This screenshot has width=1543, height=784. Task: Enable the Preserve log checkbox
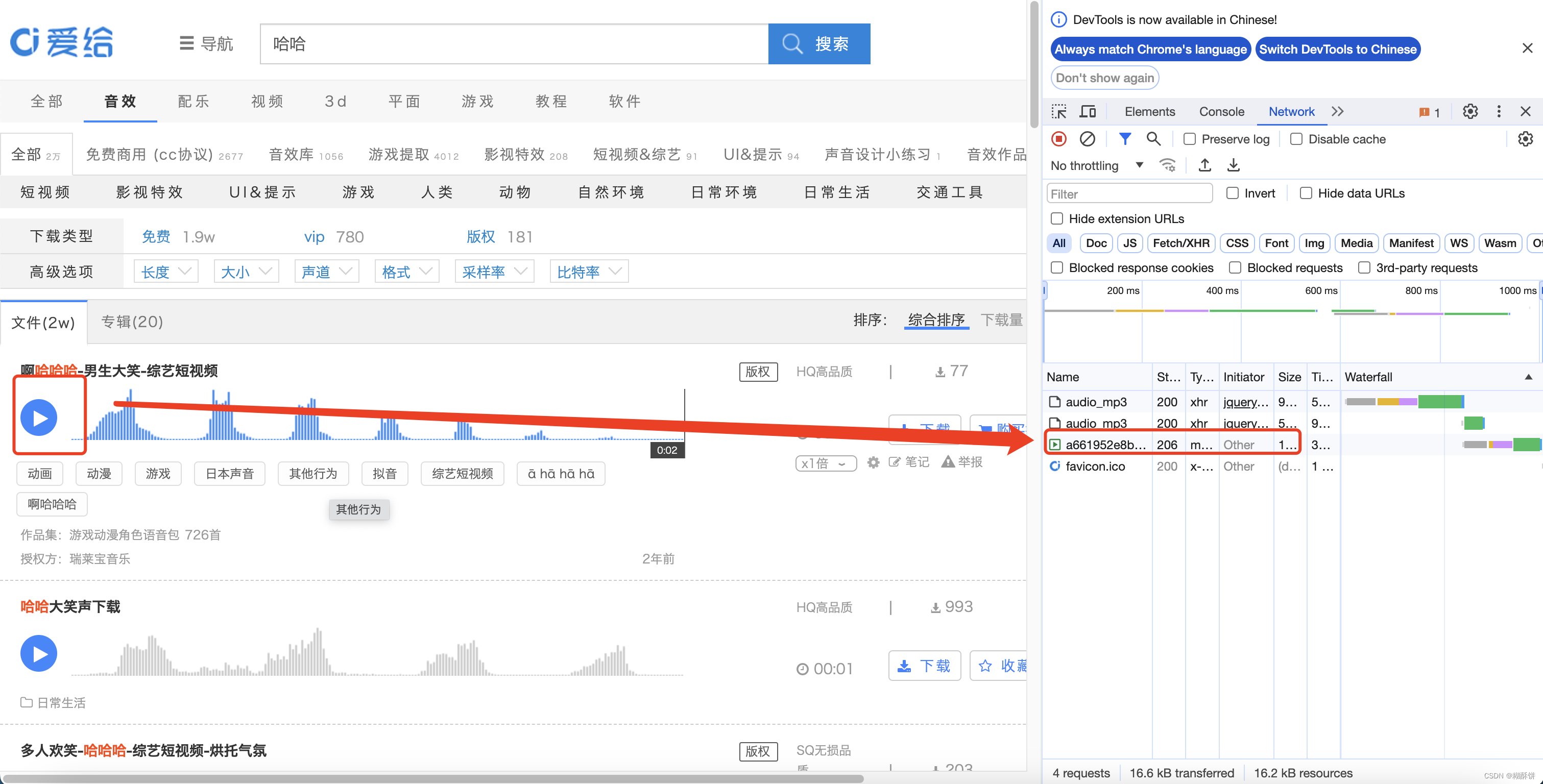pos(1190,139)
